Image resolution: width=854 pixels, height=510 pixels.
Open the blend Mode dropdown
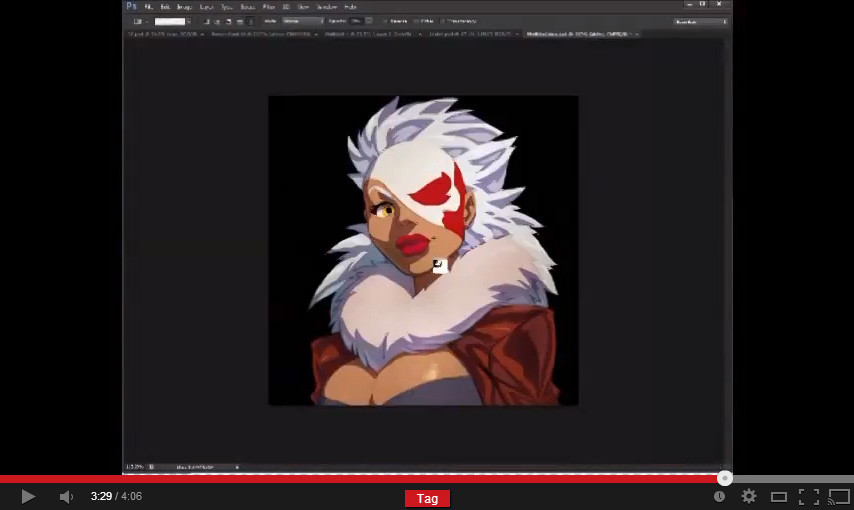pos(303,21)
